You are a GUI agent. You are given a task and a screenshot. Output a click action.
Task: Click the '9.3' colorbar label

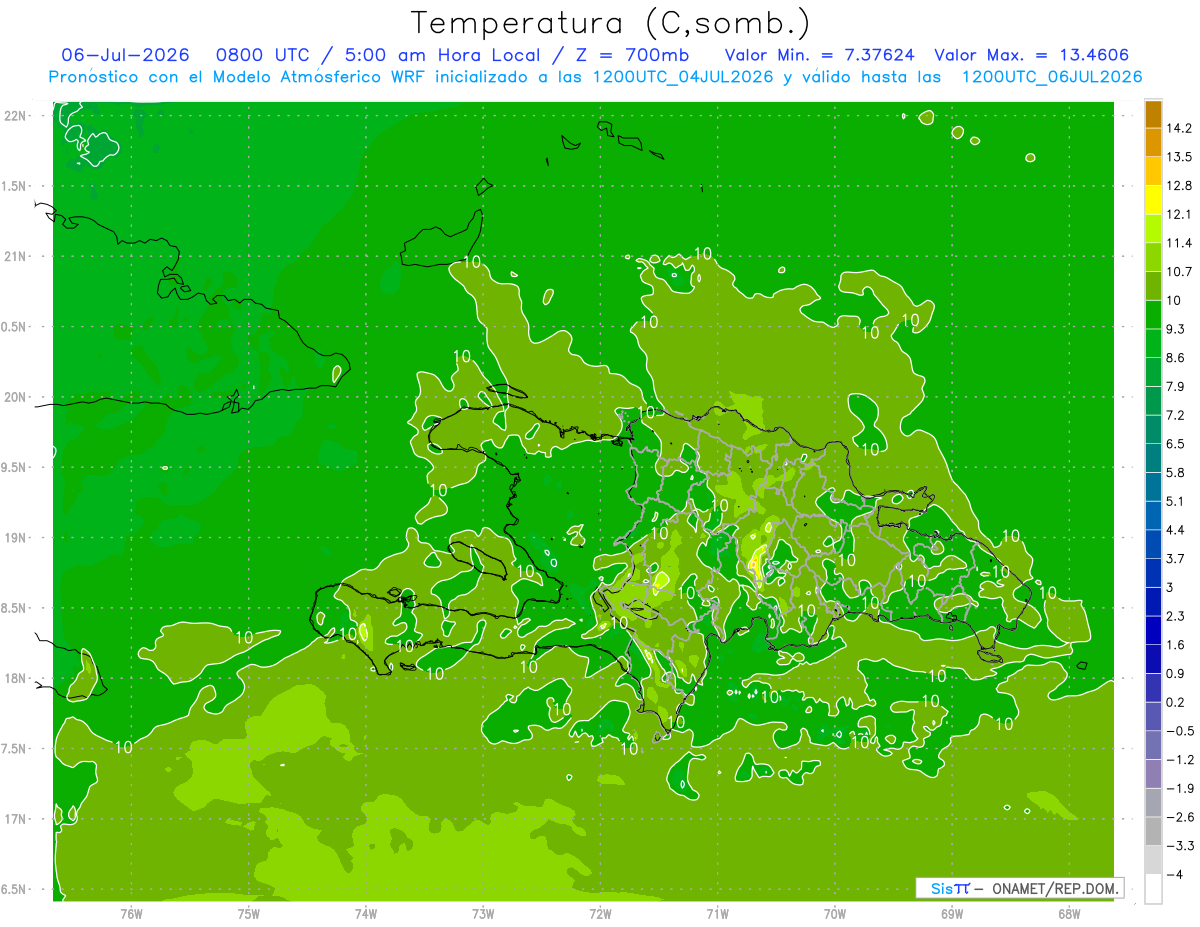point(1176,329)
